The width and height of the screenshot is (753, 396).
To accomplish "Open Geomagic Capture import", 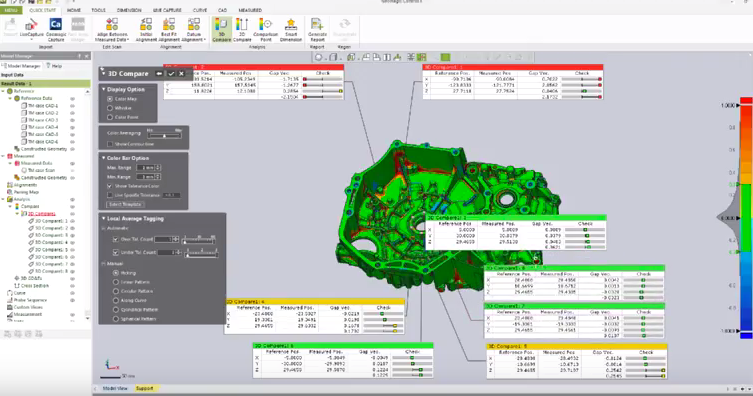I will (56, 30).
